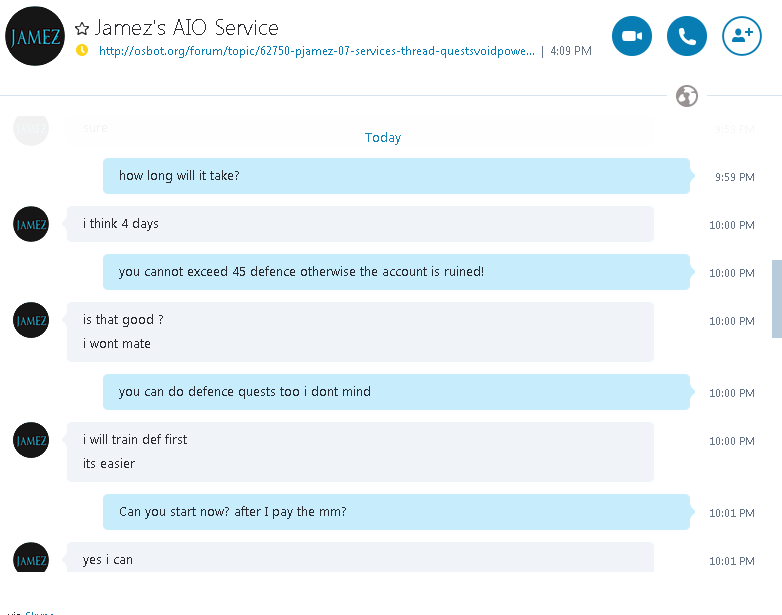Toggle the favorite star beside contact name
Image resolution: width=782 pixels, height=615 pixels.
pyautogui.click(x=82, y=29)
